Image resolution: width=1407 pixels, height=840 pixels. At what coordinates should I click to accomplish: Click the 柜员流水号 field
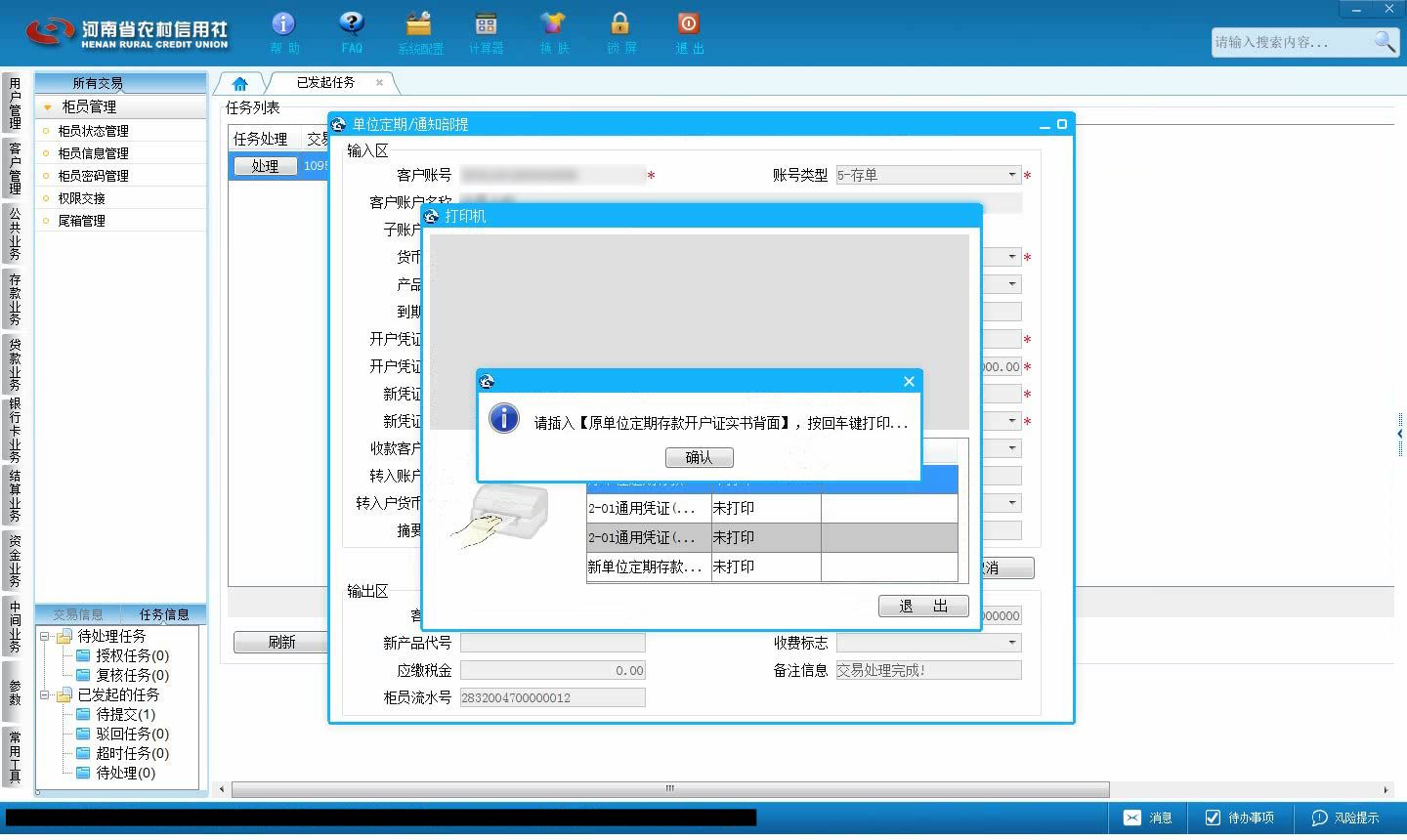click(552, 697)
